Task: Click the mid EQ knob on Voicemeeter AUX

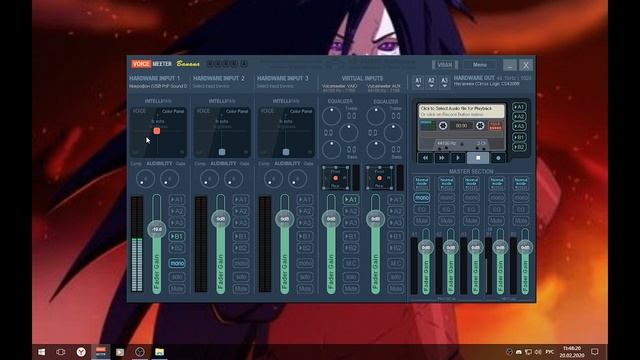Action: 393,133
